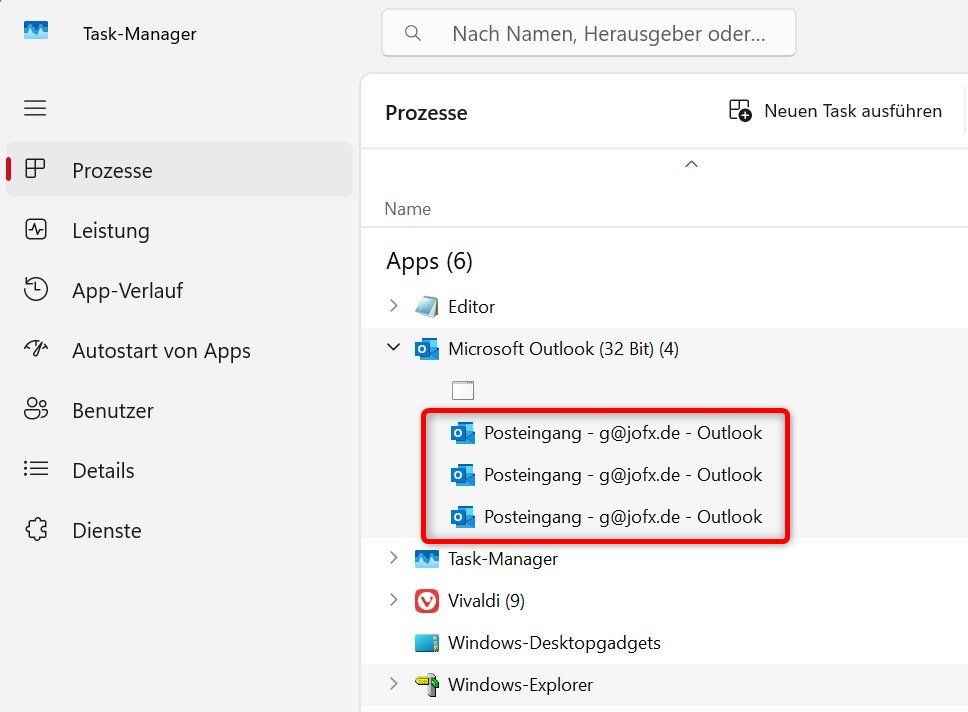This screenshot has height=712, width=968.
Task: Select the first Posteingang Outlook entry
Action: [x=622, y=433]
